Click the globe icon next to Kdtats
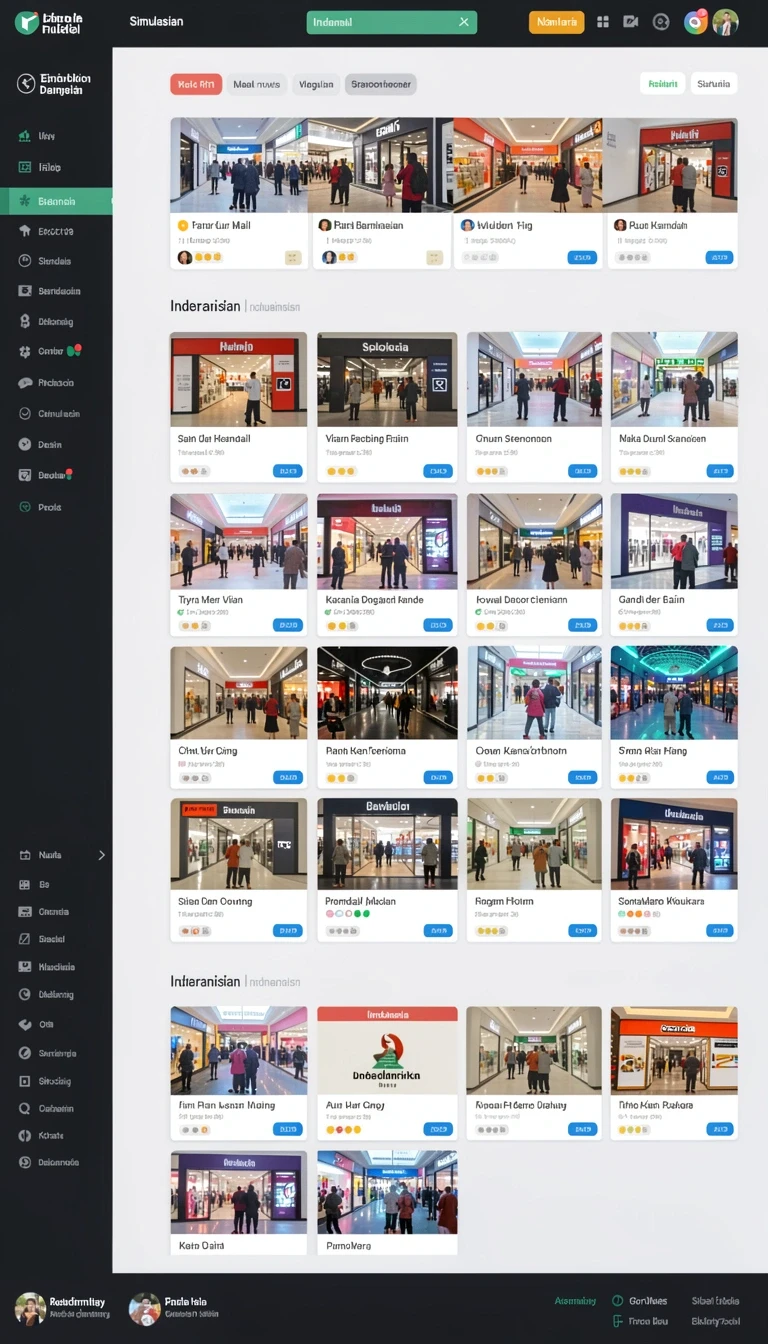The width and height of the screenshot is (768, 1344). (x=25, y=1135)
